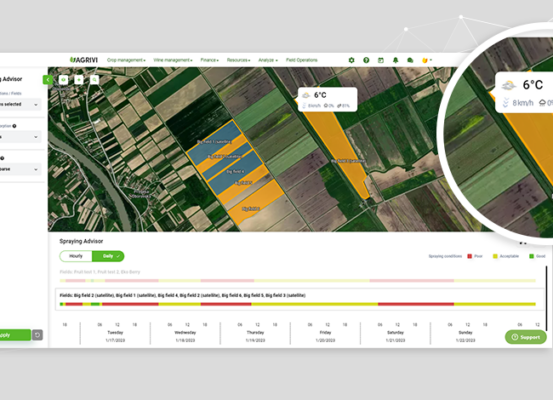
Task: Click the Sunday 1/22/2023 timeline label
Action: click(466, 336)
